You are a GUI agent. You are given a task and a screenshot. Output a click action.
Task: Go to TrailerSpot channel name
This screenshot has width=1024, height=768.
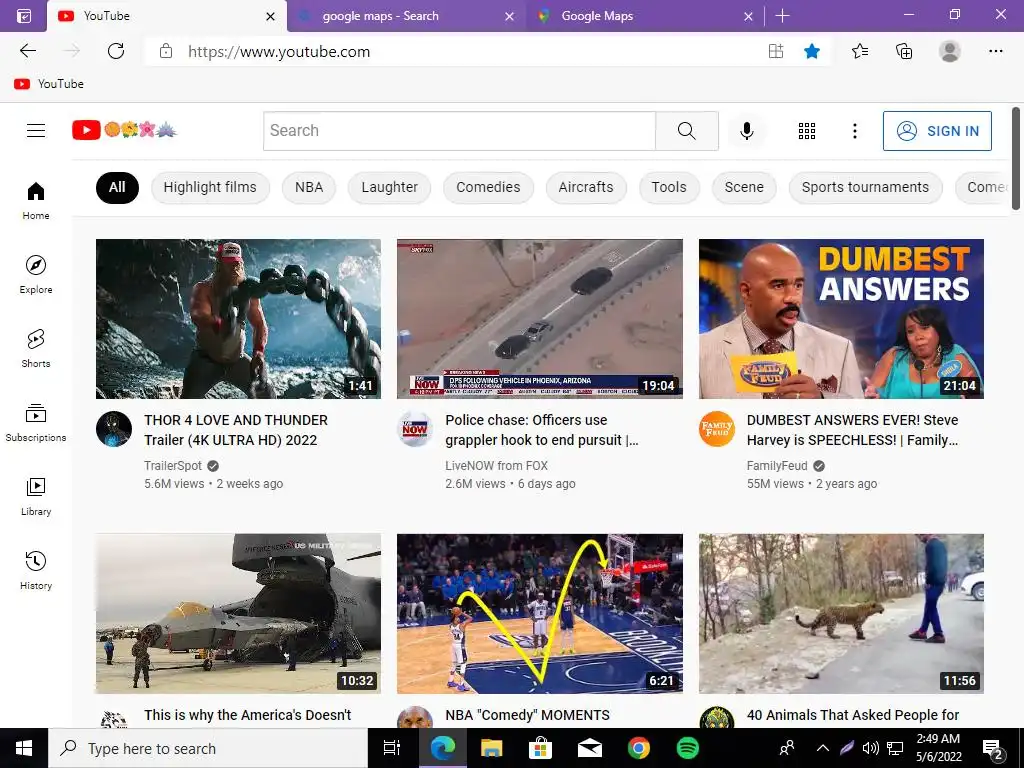[172, 466]
